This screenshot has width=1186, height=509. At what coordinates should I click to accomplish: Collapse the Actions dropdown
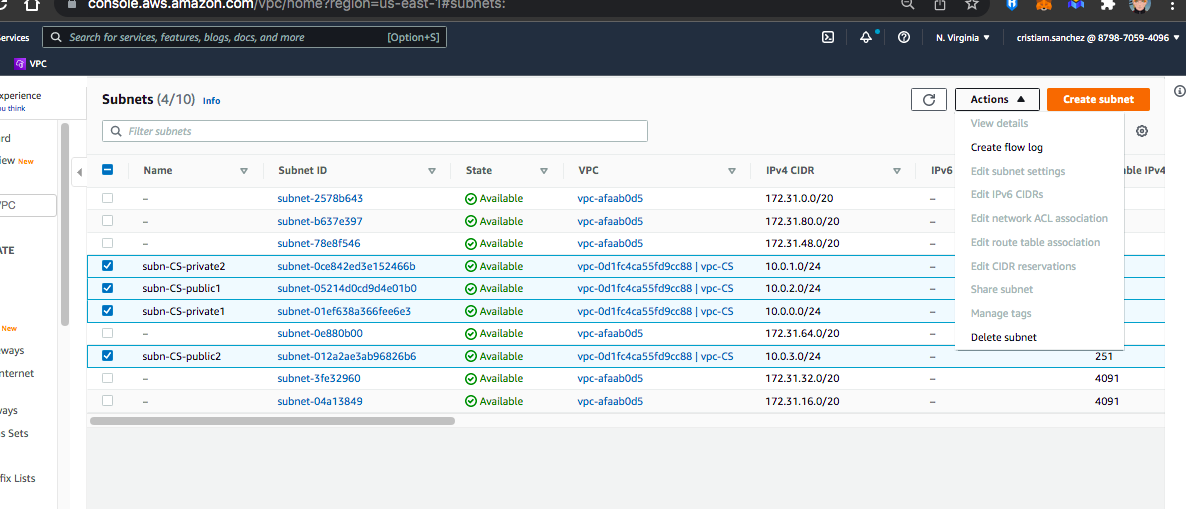[997, 99]
